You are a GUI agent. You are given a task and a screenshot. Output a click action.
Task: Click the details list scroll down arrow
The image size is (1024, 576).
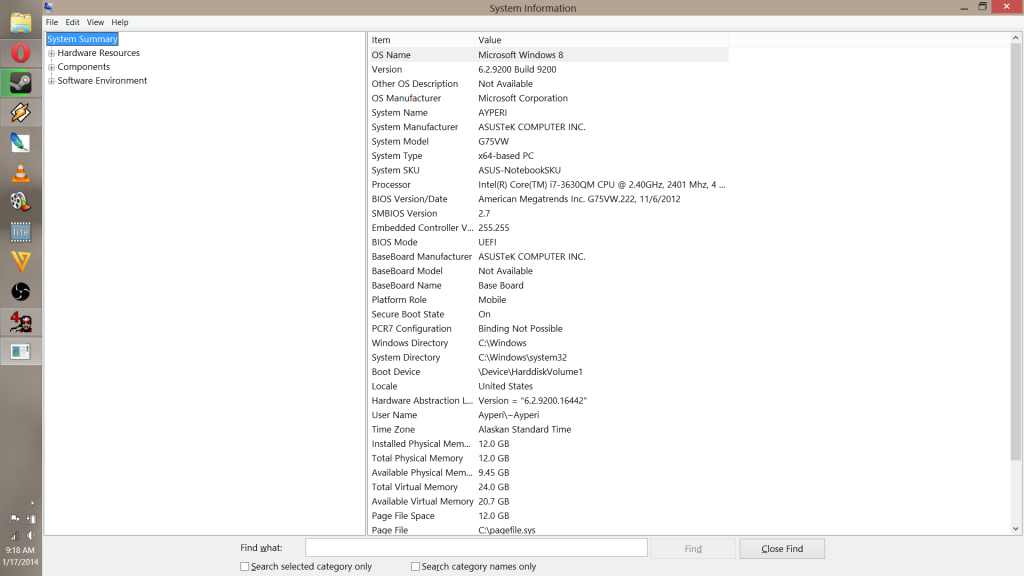pyautogui.click(x=1016, y=529)
